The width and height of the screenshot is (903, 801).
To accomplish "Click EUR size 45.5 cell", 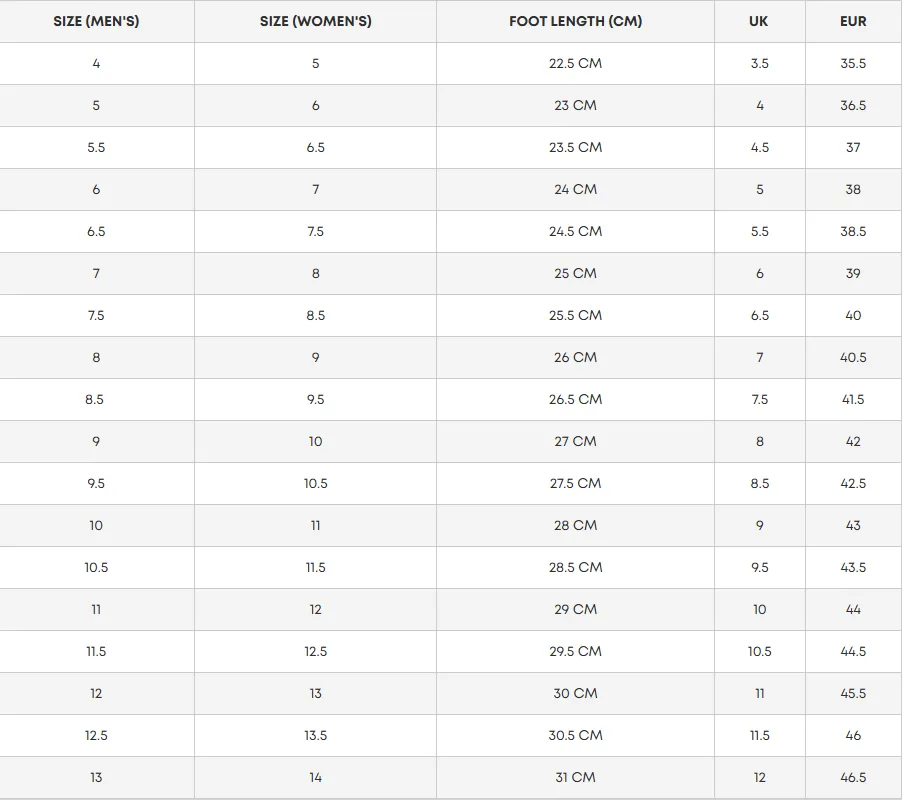I will (853, 694).
